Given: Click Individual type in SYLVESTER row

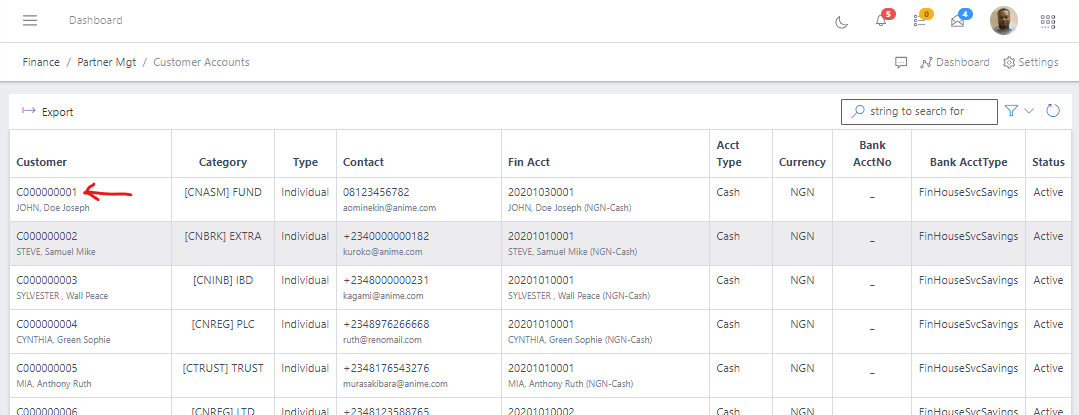Looking at the screenshot, I should click(x=305, y=280).
